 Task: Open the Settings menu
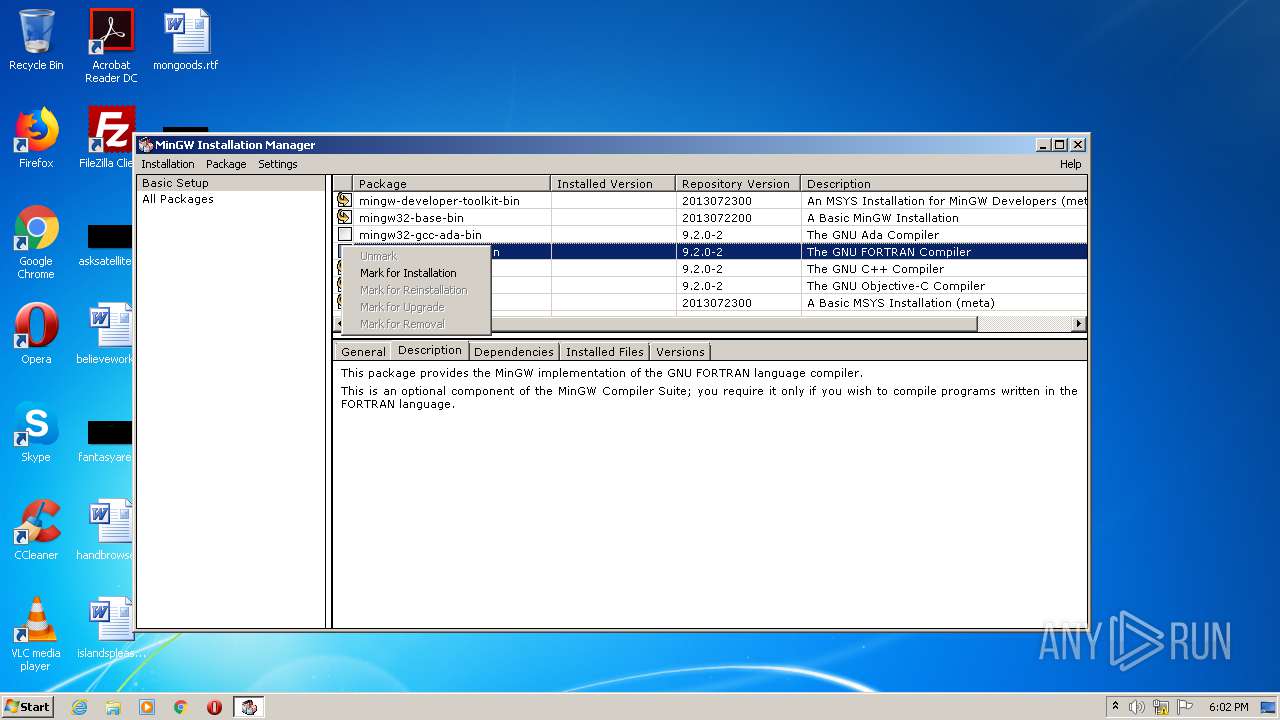pos(278,164)
